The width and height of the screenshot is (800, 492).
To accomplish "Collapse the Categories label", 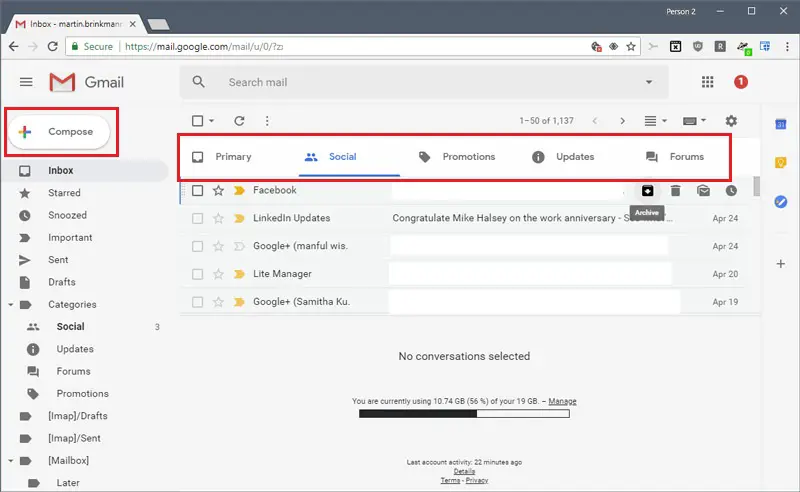I will coord(10,305).
